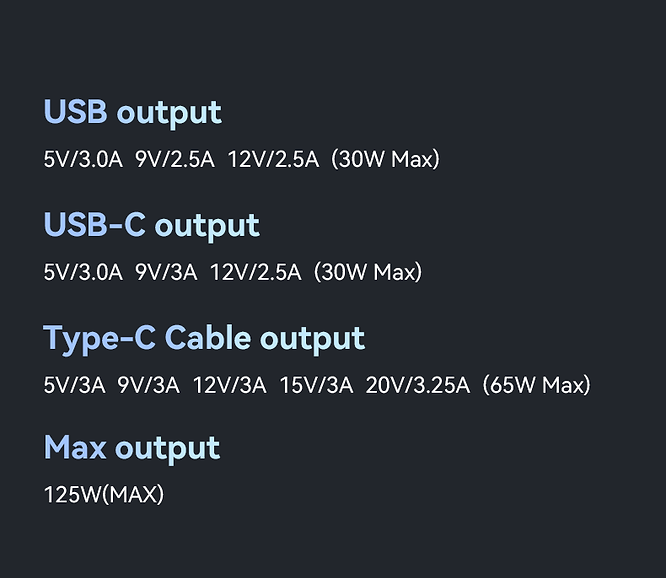The height and width of the screenshot is (578, 666).
Task: Select 5V/3.0A under USB-C output
Action: tap(83, 272)
